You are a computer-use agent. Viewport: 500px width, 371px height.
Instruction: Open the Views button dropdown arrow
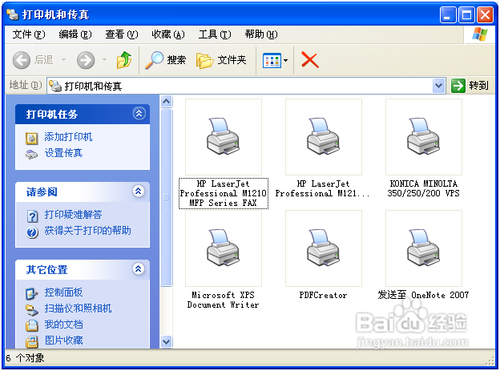click(x=286, y=61)
